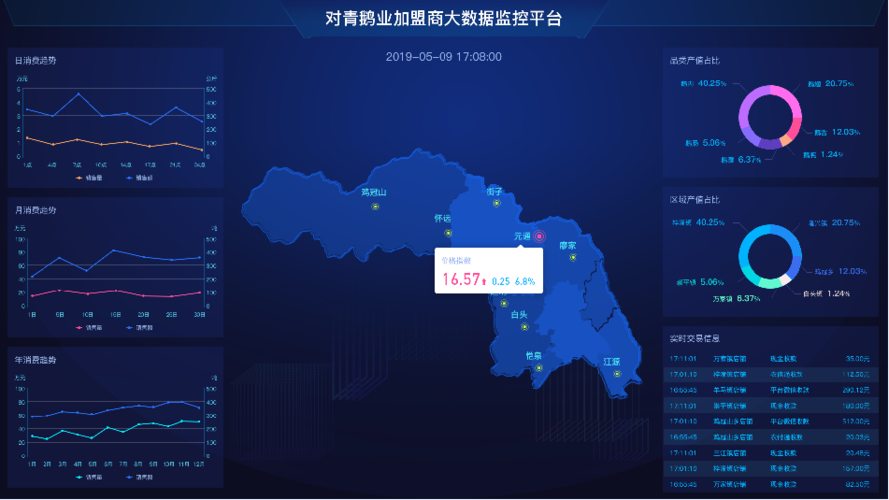Click the blue line peak in 日消费趋势 chart
Viewport: 889px width, 500px height.
click(78, 94)
